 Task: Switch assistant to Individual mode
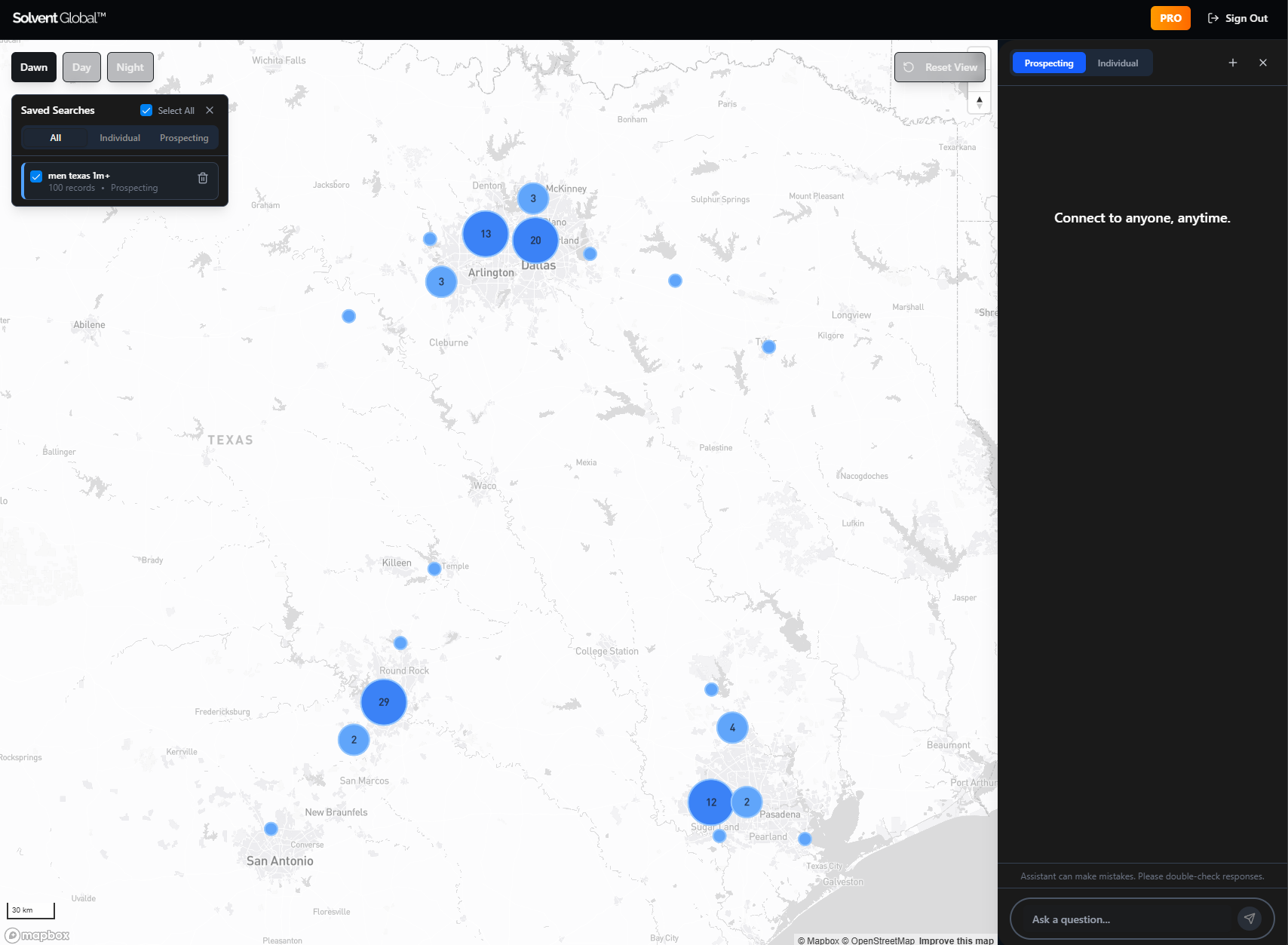click(1118, 63)
